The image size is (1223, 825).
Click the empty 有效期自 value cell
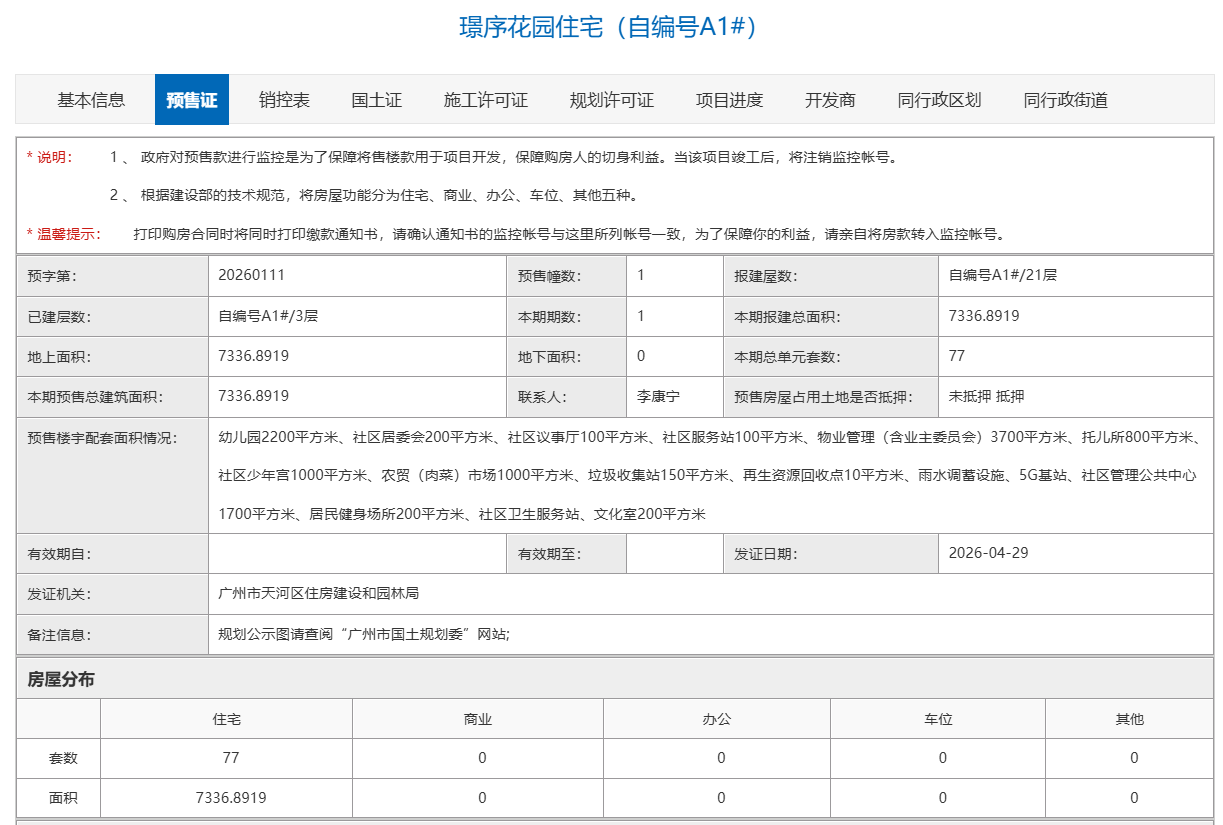tap(357, 554)
